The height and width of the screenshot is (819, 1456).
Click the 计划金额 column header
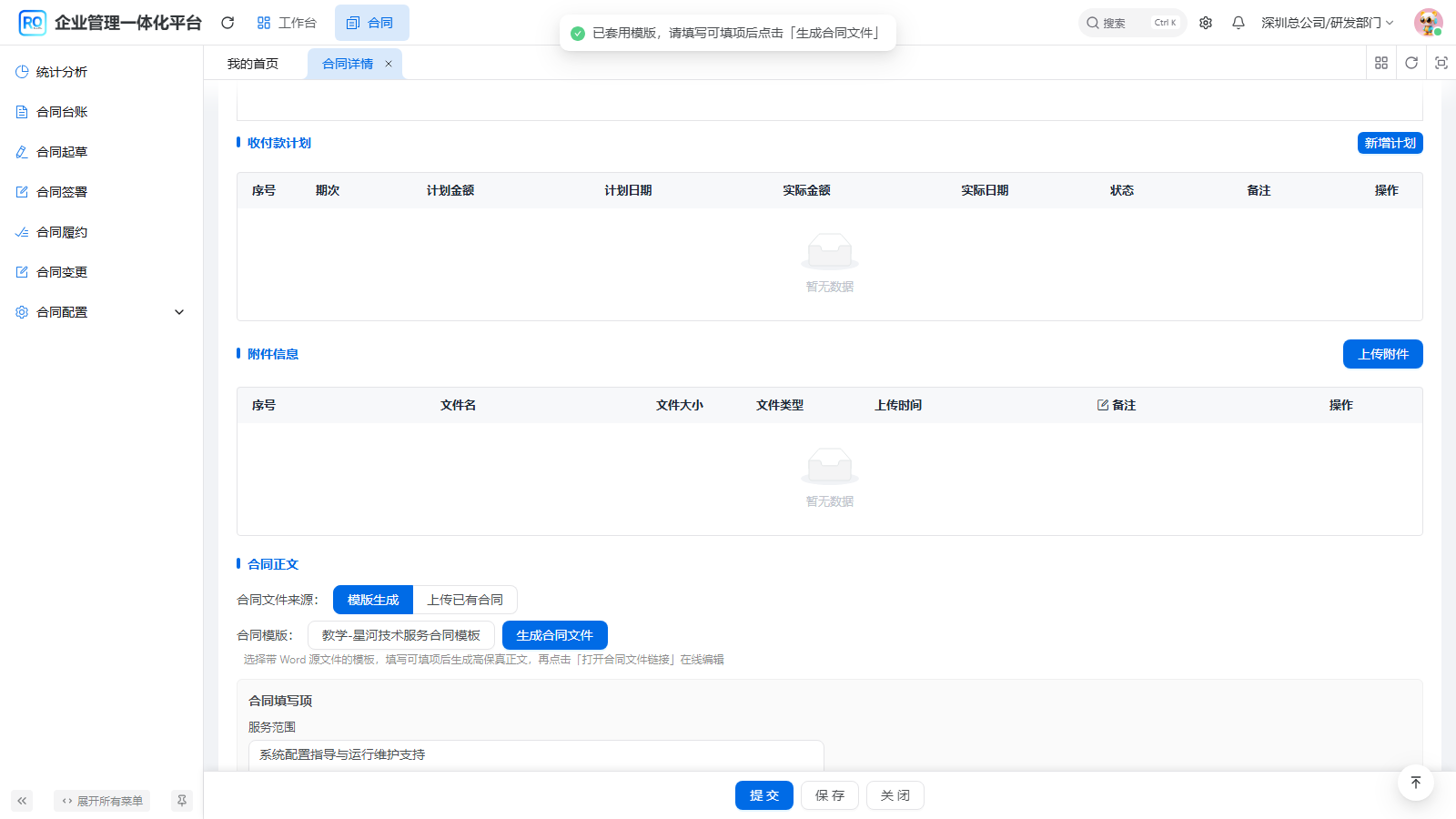tap(450, 190)
